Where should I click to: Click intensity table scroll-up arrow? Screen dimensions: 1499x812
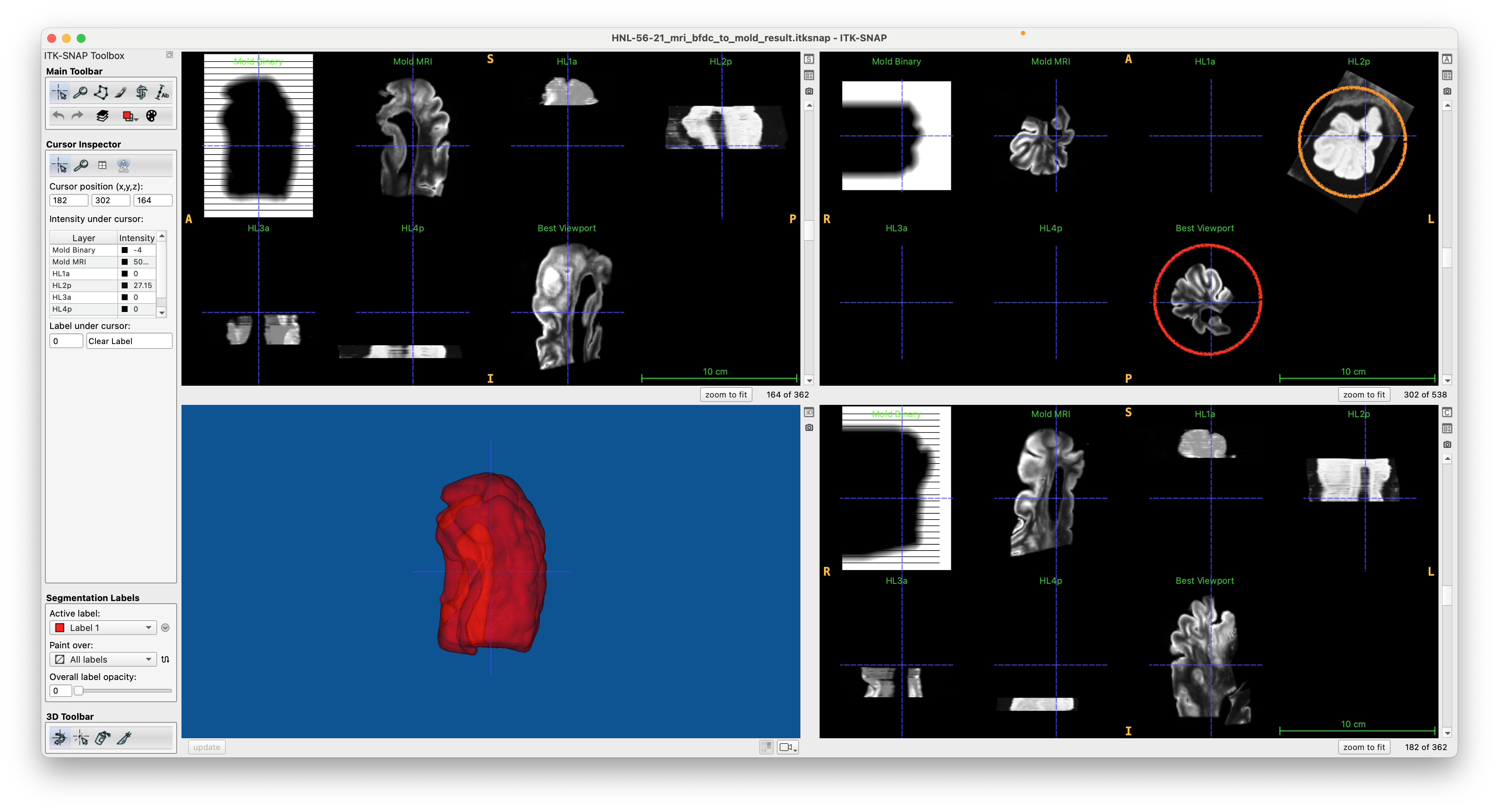(x=162, y=236)
